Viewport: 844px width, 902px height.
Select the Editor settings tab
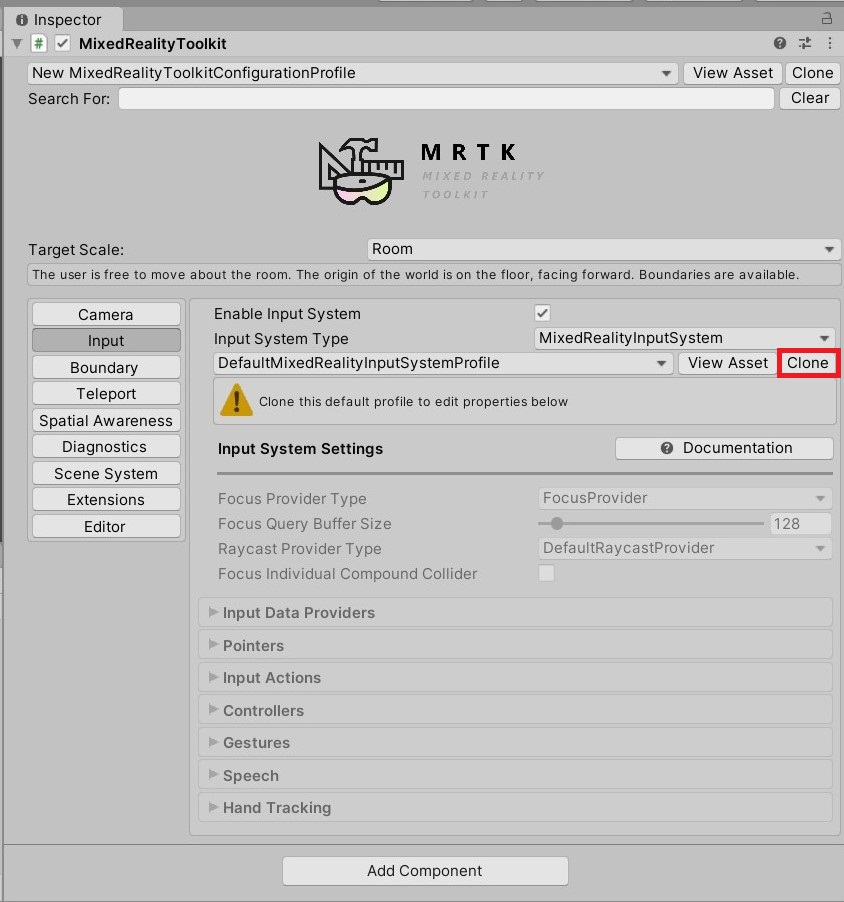[106, 526]
